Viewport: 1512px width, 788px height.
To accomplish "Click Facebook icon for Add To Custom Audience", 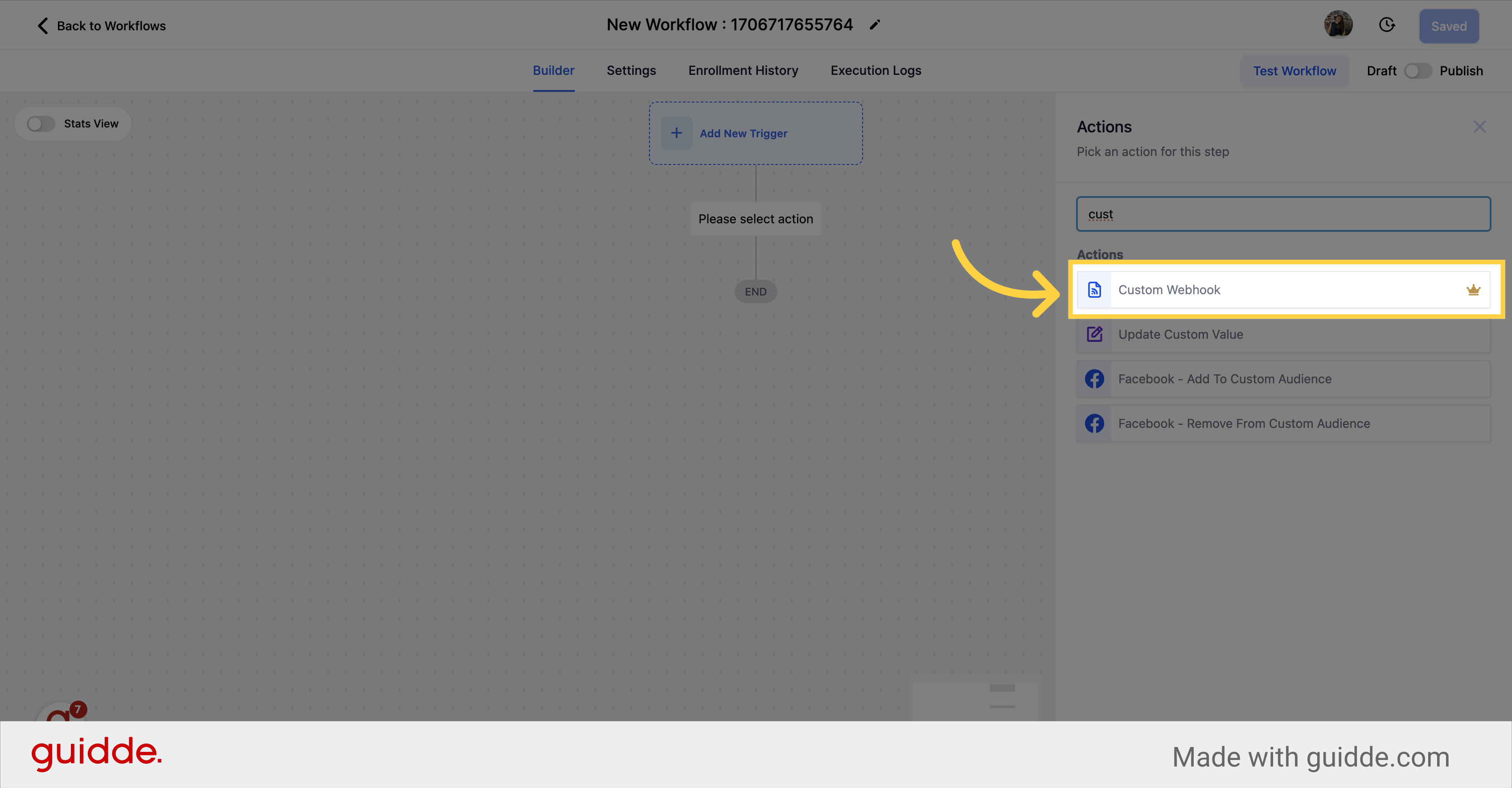I will 1094,379.
